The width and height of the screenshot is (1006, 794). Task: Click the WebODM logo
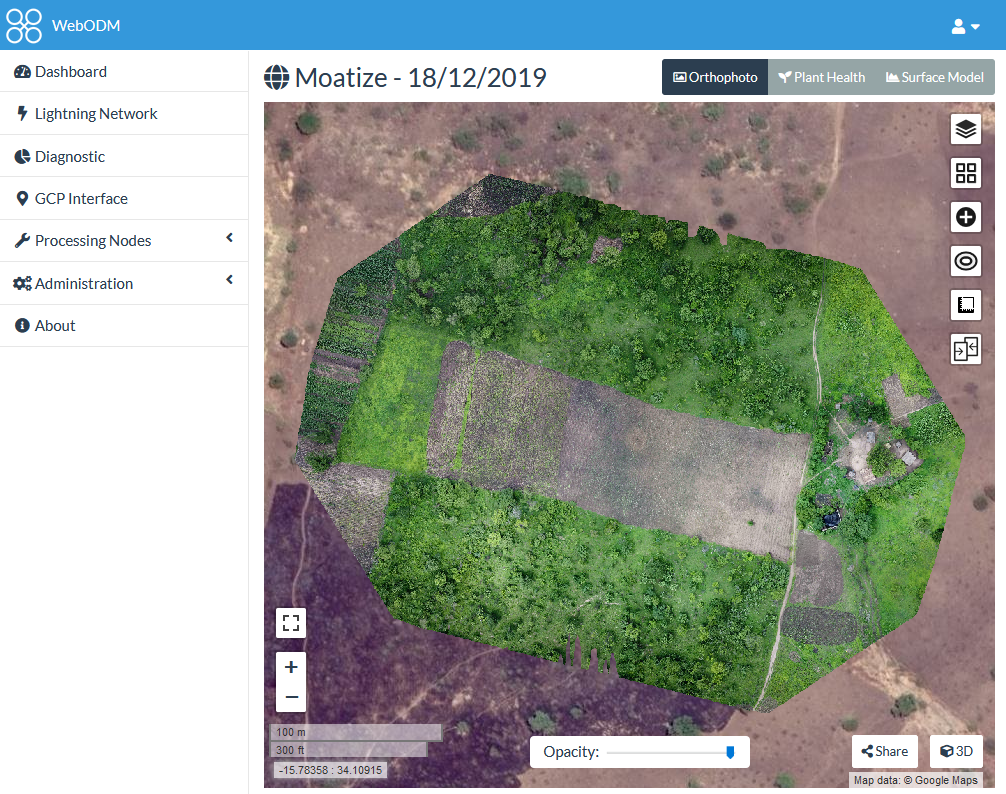coord(24,25)
